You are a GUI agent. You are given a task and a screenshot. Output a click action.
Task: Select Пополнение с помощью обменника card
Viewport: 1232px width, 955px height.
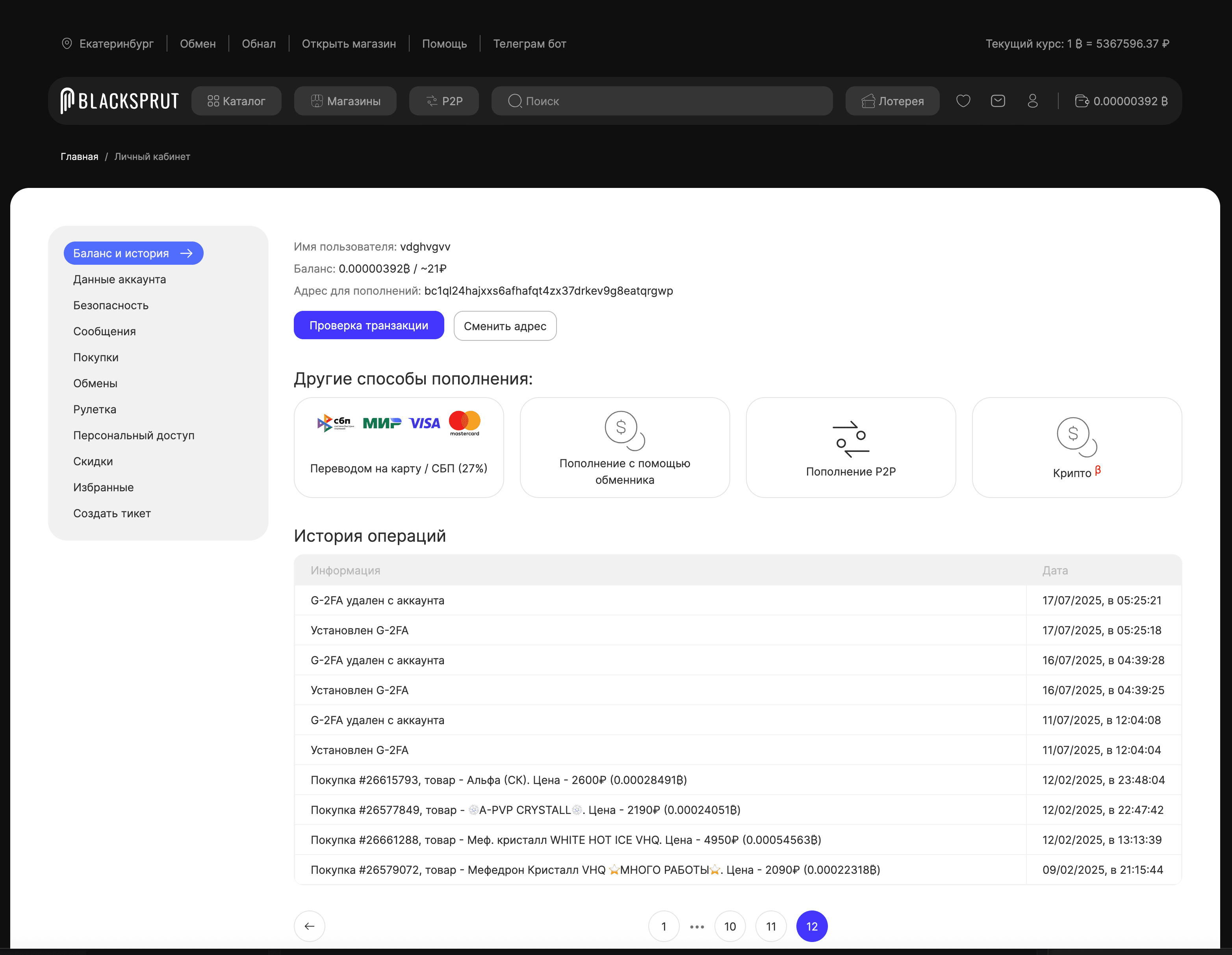tap(624, 447)
